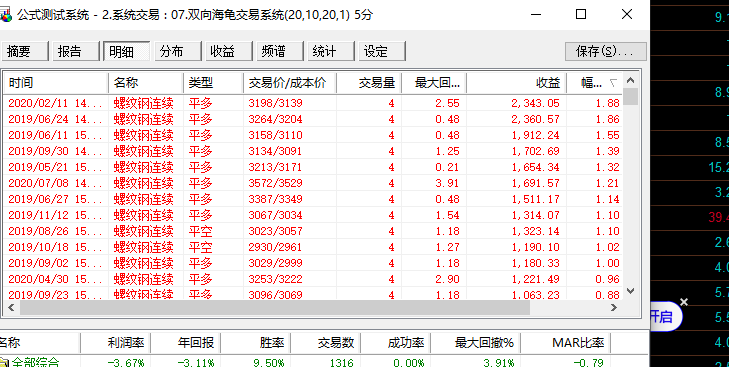Close the 开启 floating bubble
The width and height of the screenshot is (729, 367).
pos(684,302)
